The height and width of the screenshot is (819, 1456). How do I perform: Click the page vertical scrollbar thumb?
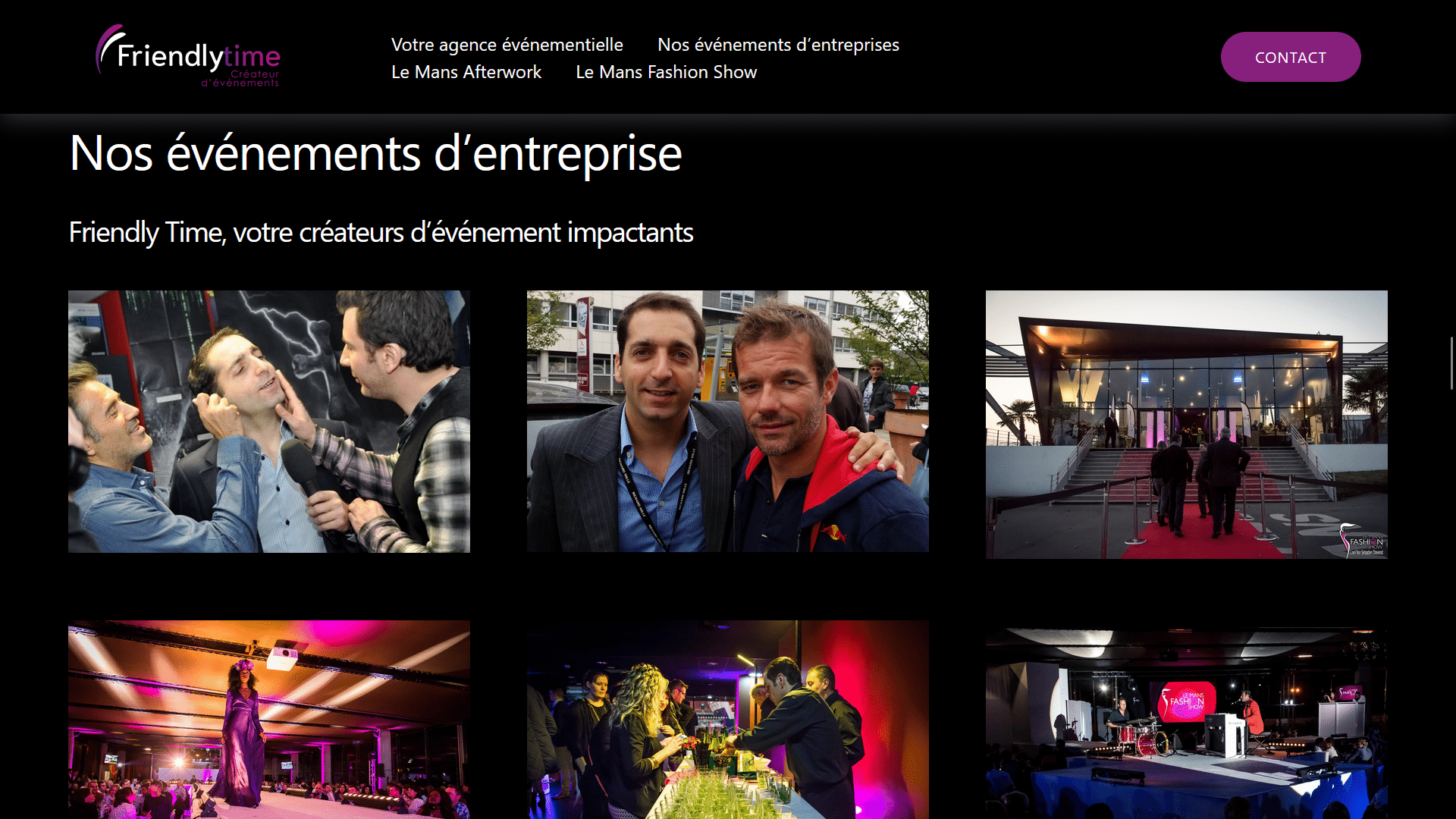tap(1451, 363)
